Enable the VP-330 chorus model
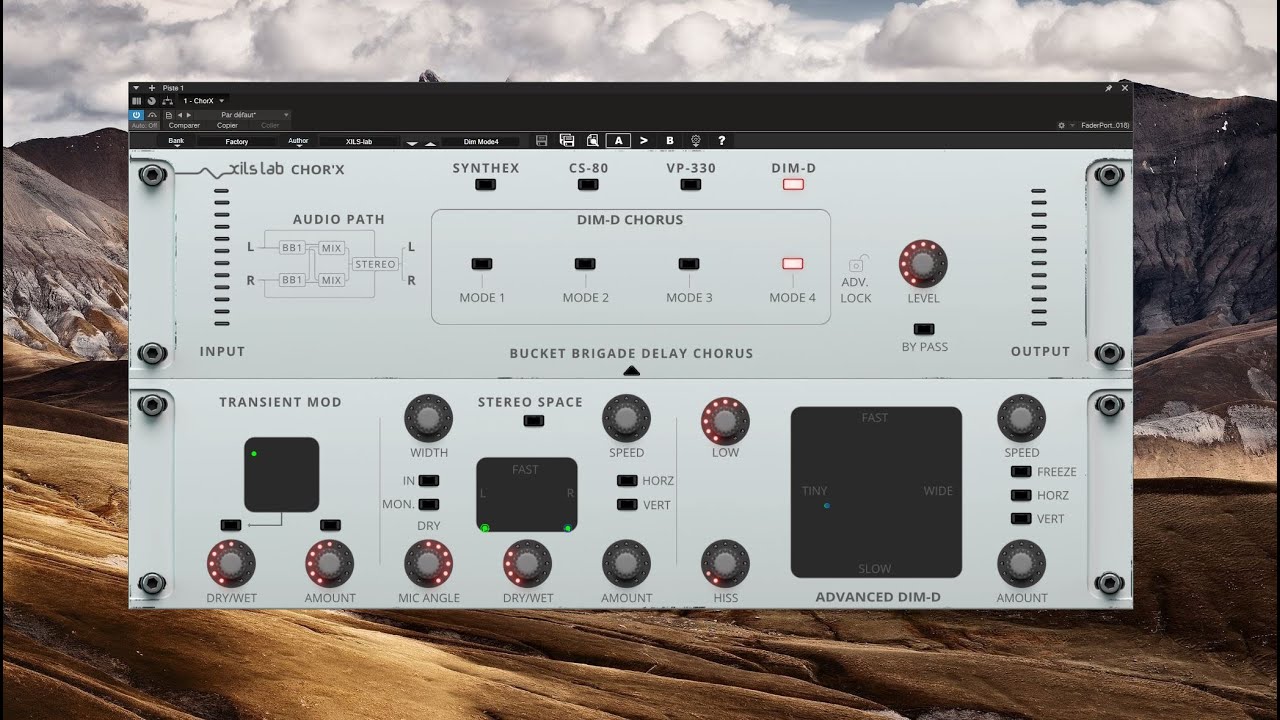1280x720 pixels. [690, 184]
